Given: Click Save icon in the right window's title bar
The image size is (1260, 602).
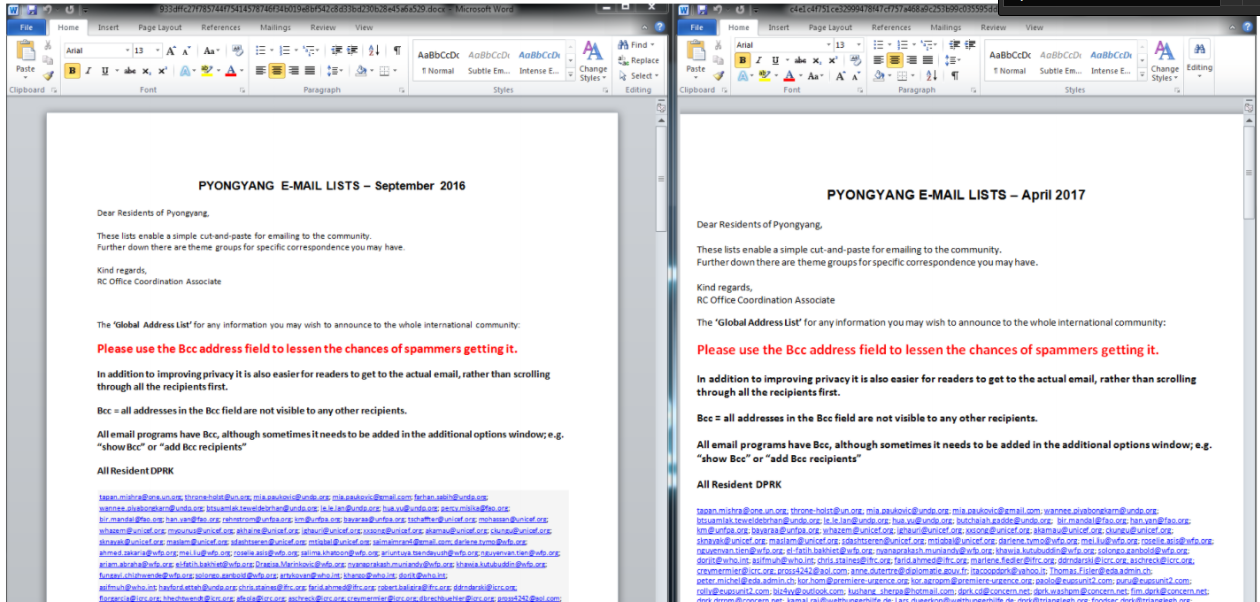Looking at the screenshot, I should [x=704, y=9].
